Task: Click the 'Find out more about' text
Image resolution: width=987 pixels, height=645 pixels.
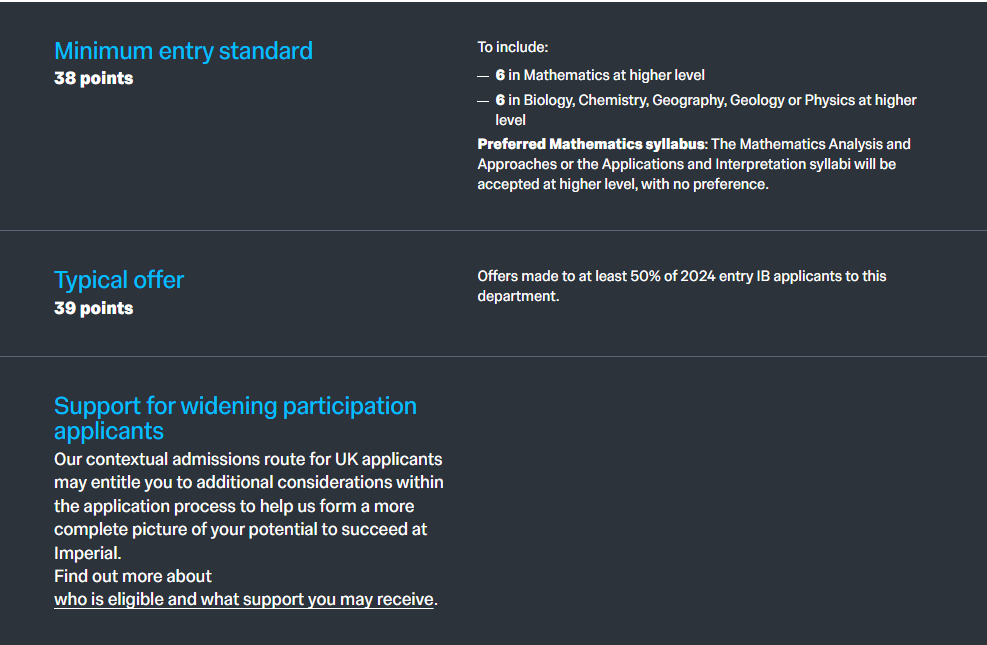Action: [x=133, y=576]
